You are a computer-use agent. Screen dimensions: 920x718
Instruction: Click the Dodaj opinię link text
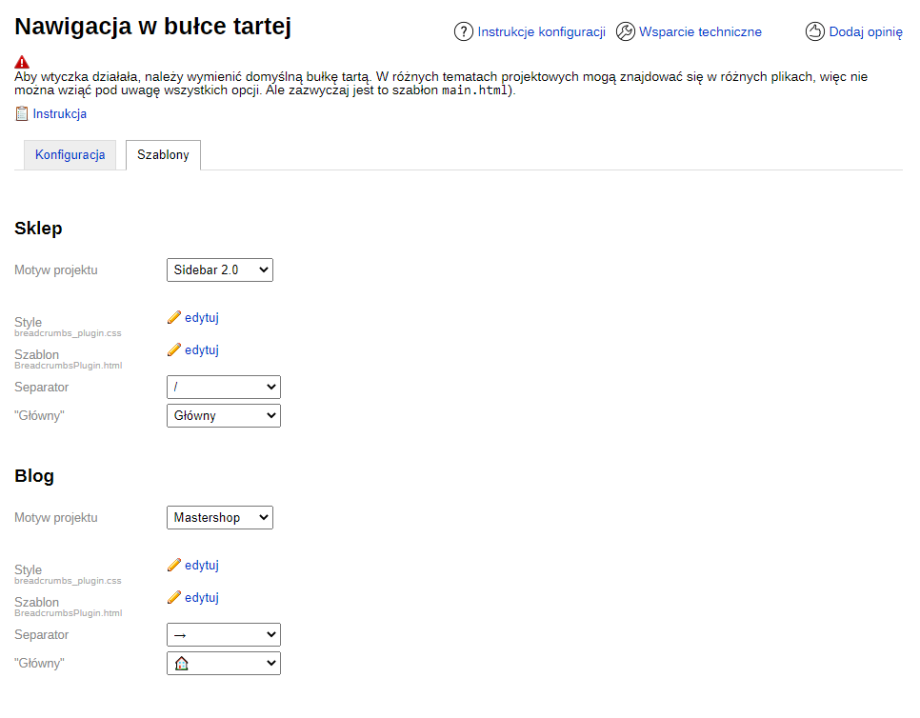(x=865, y=32)
